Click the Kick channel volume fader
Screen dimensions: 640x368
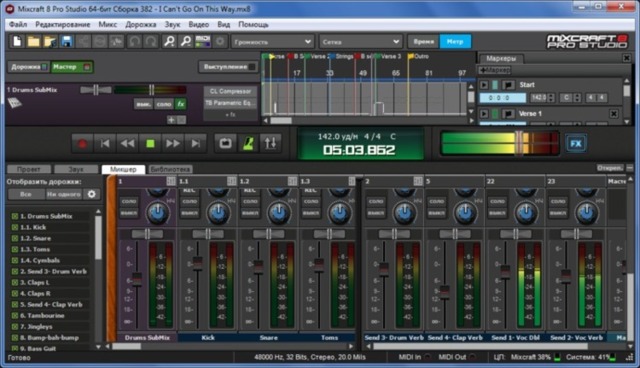pos(198,263)
